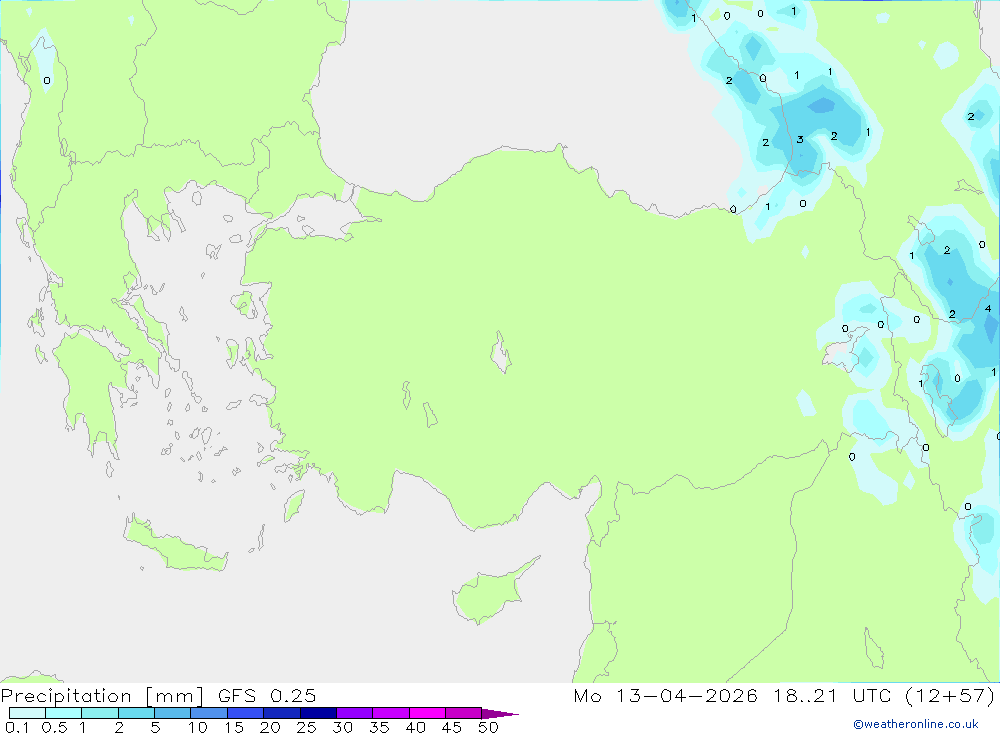Click the 15–20 mm legend color swatch
This screenshot has width=1000, height=733.
(x=245, y=713)
